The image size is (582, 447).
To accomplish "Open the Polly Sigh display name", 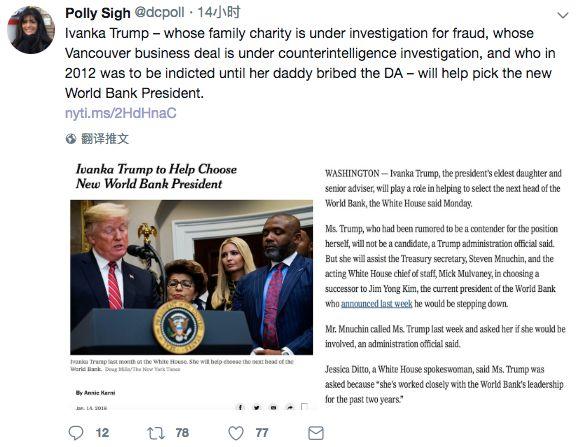I will 98,13.
